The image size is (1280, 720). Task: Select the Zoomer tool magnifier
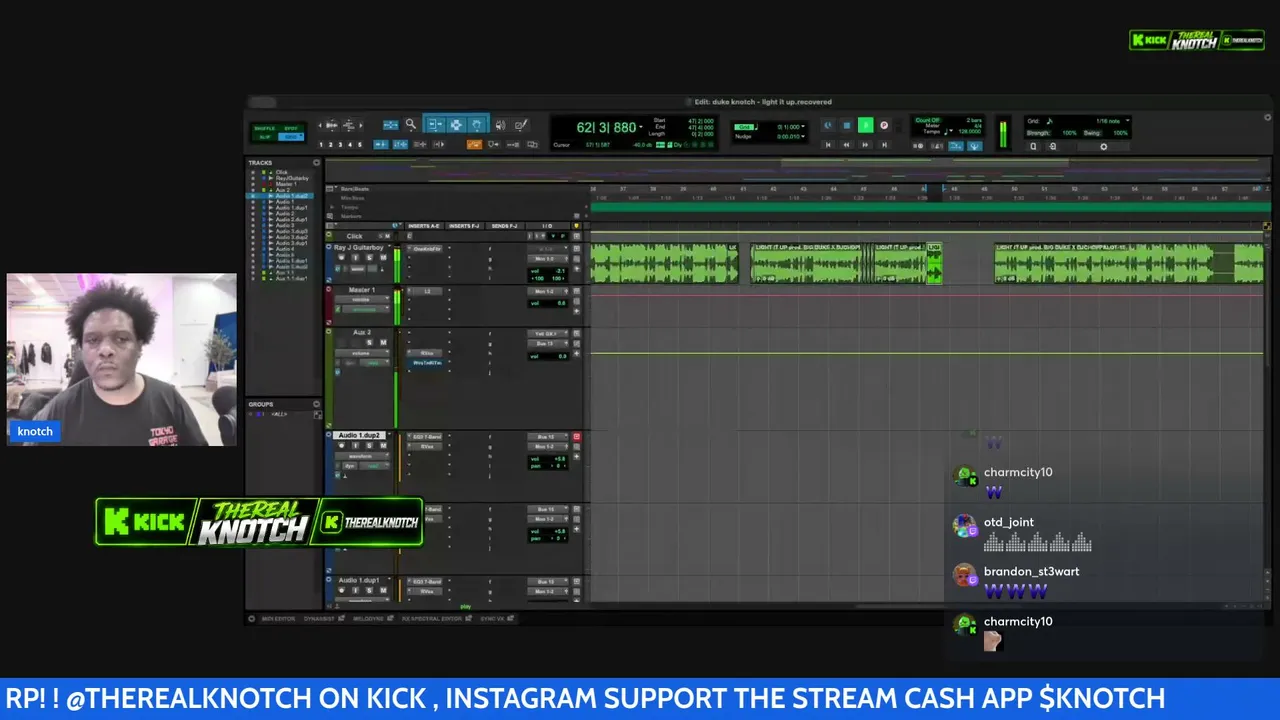point(410,125)
